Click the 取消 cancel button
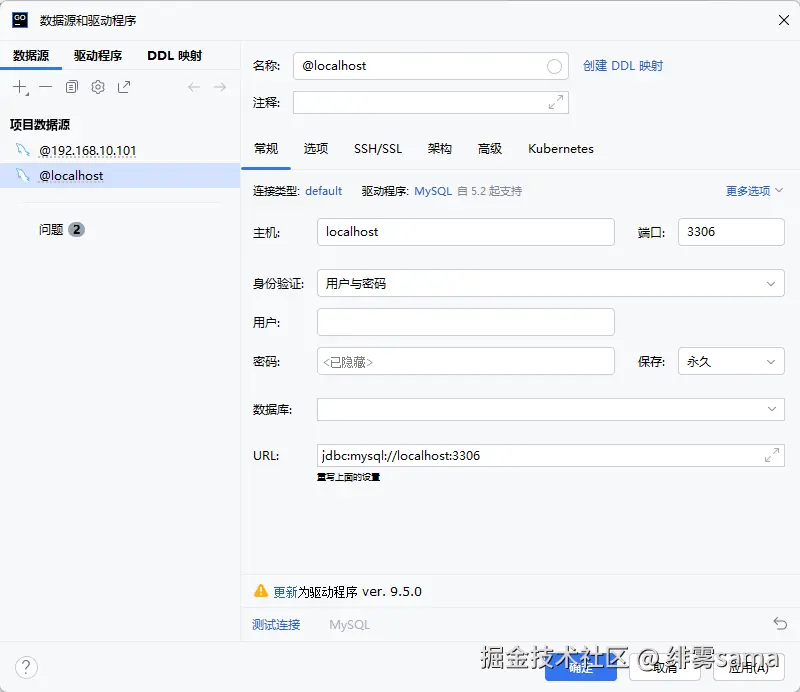The width and height of the screenshot is (800, 692). coord(665,667)
